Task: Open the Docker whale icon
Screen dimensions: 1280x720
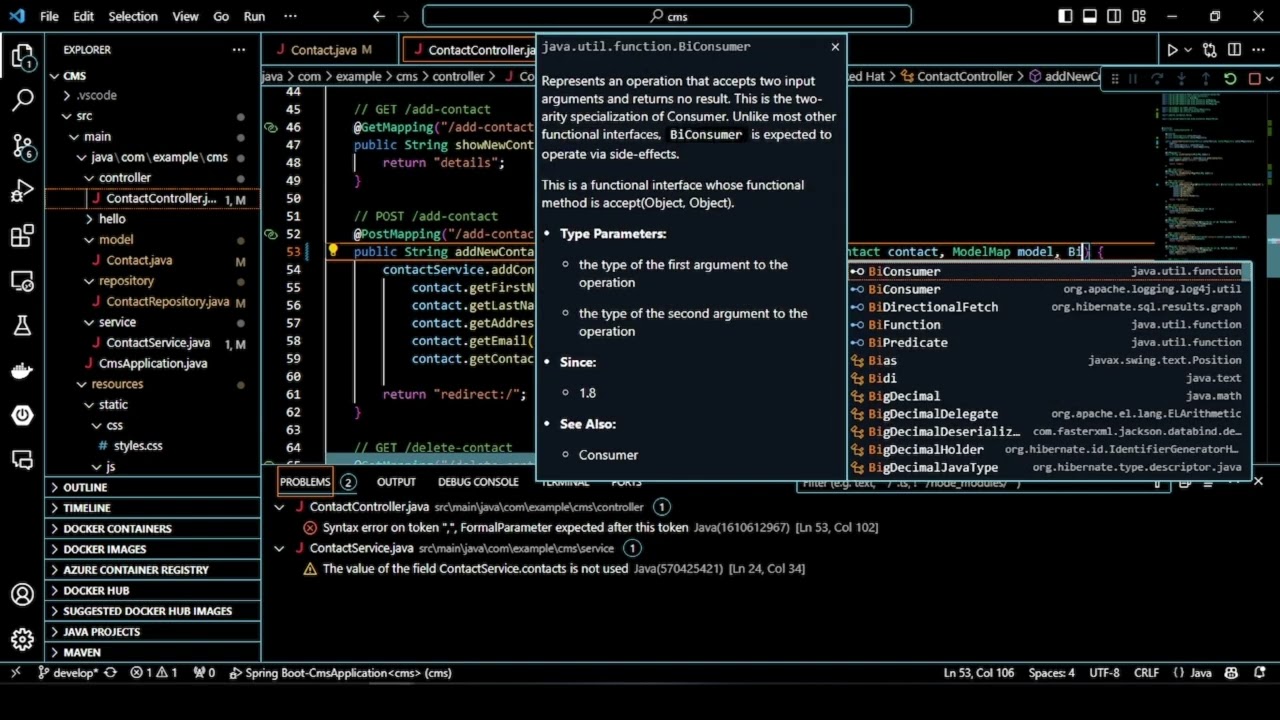Action: pyautogui.click(x=22, y=370)
